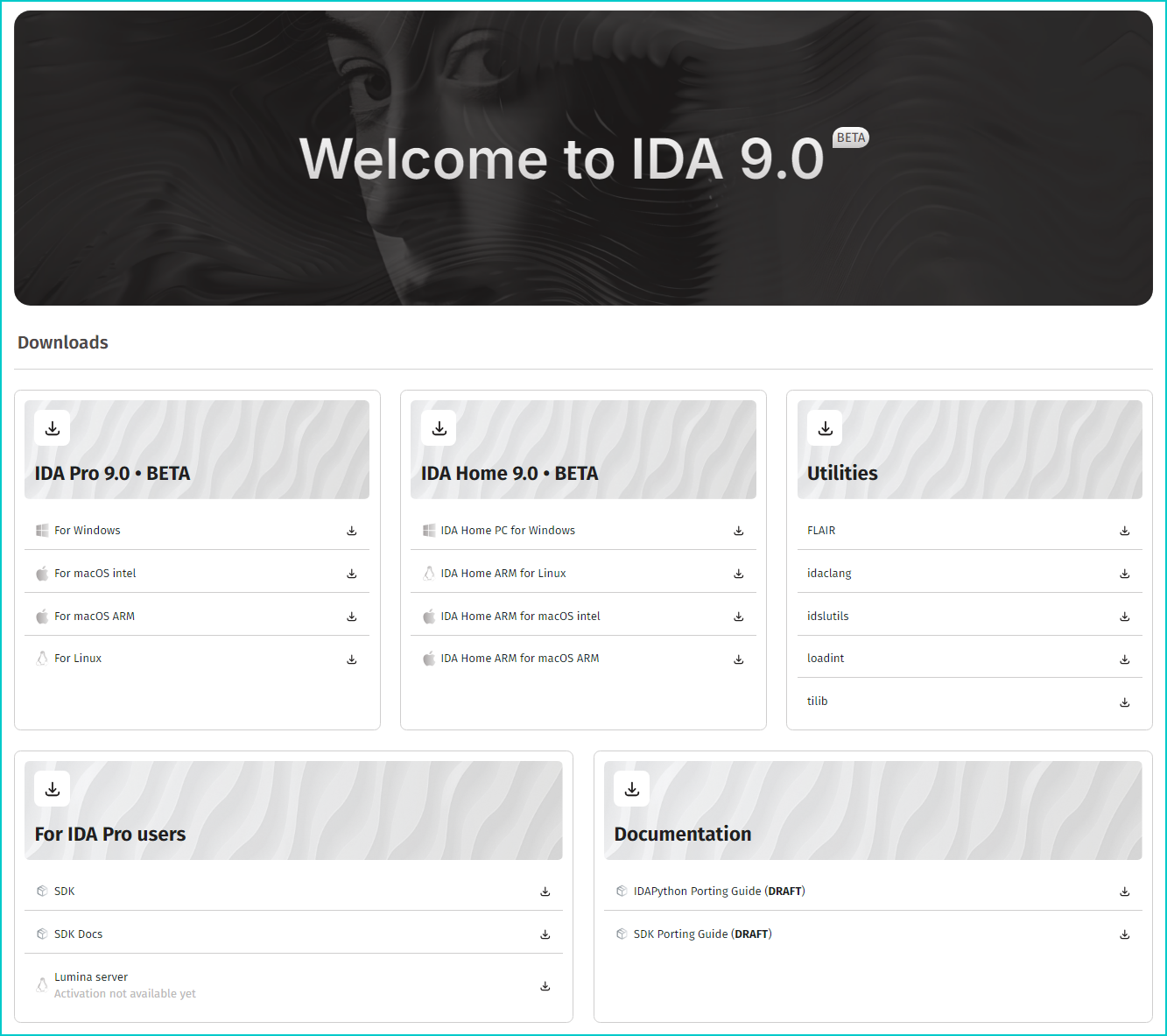Click download icon beside idslutils

click(1125, 617)
